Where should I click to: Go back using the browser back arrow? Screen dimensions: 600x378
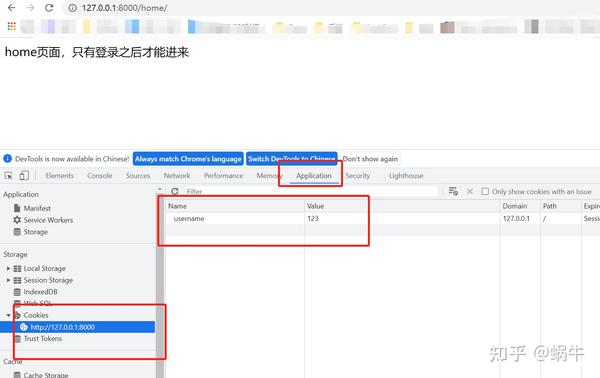click(x=12, y=8)
